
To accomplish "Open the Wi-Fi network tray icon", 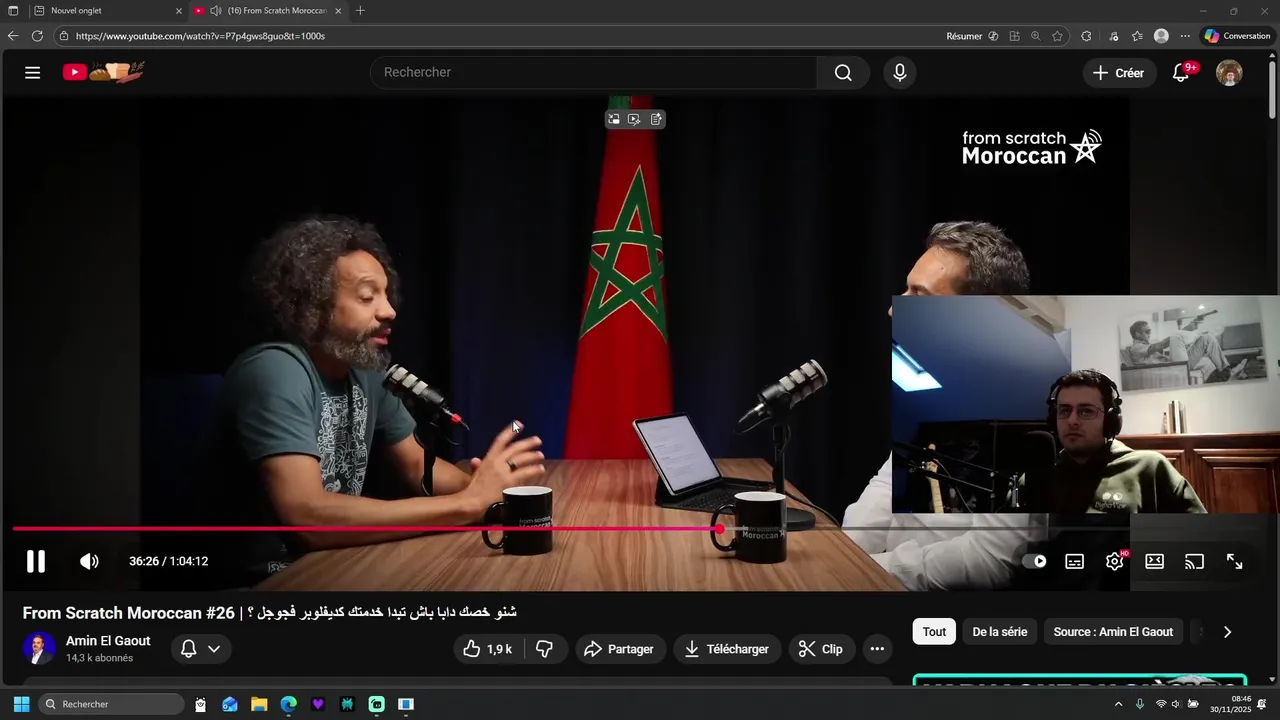I will coord(1161,704).
